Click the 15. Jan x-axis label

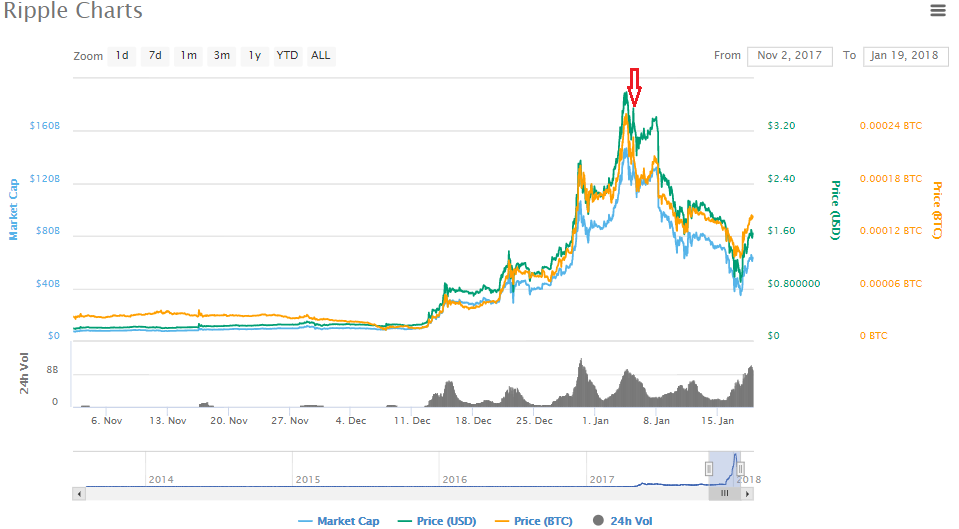click(x=717, y=421)
